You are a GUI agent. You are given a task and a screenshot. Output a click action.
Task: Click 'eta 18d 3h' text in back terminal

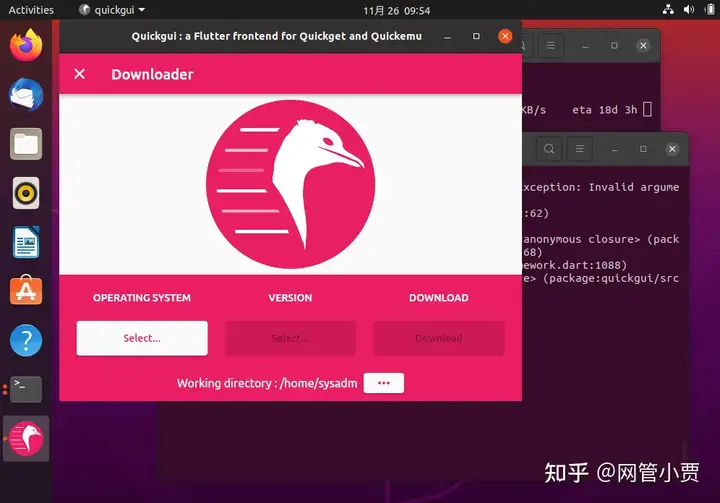point(605,110)
